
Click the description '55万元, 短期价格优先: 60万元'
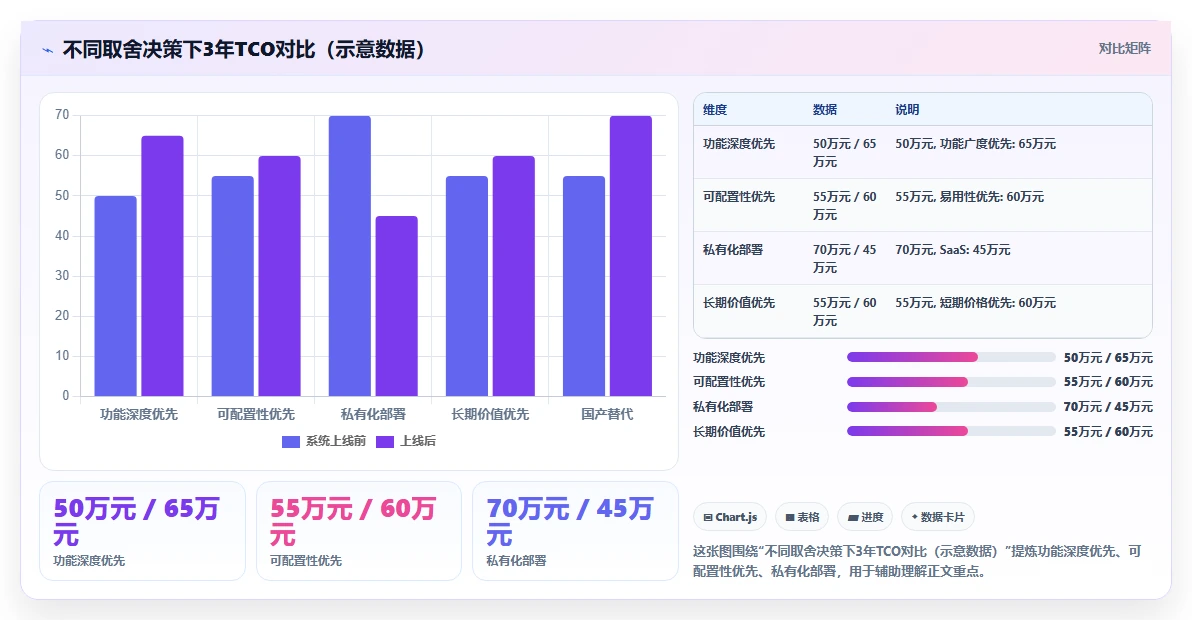click(x=975, y=303)
